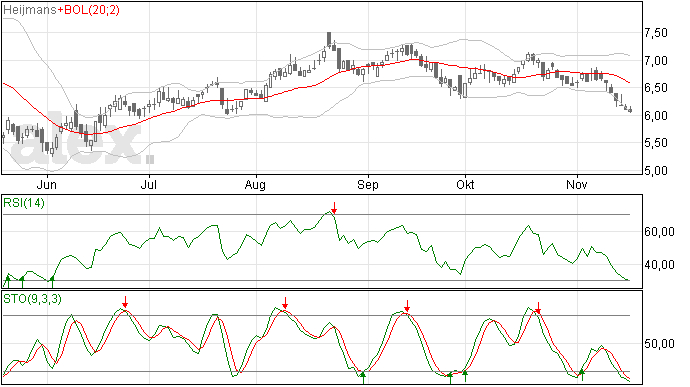690x387 pixels.
Task: Click the +BOL(20;2) indicator label
Action: [88, 10]
